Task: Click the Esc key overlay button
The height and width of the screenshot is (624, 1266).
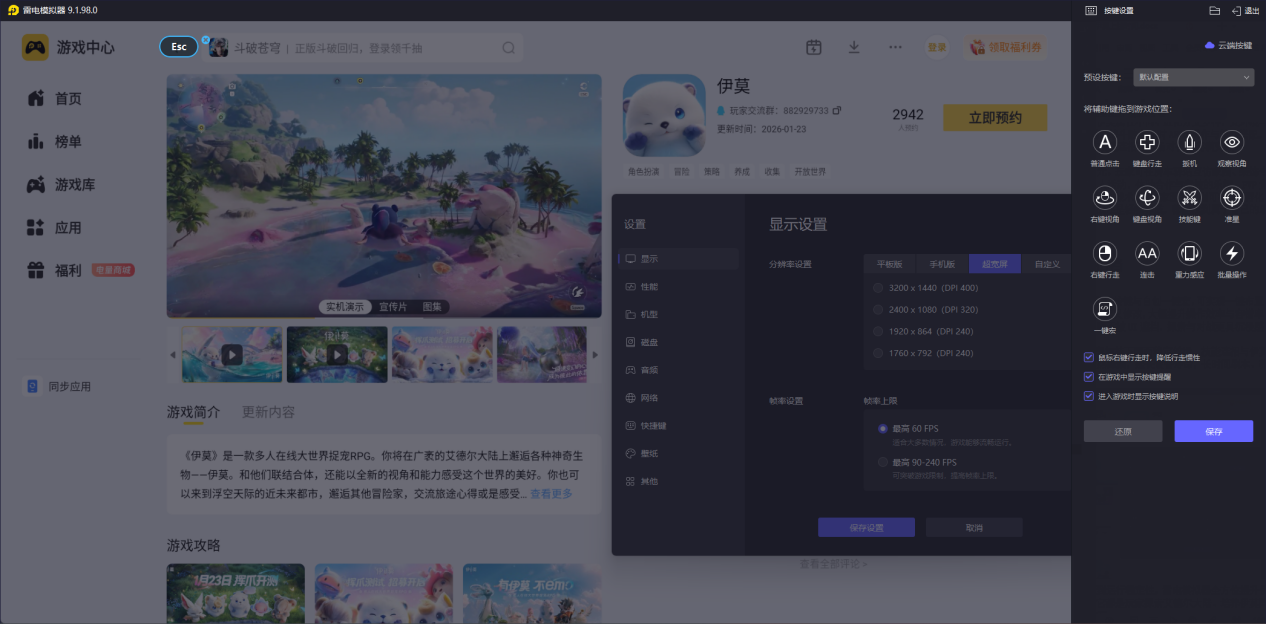Action: coord(179,47)
